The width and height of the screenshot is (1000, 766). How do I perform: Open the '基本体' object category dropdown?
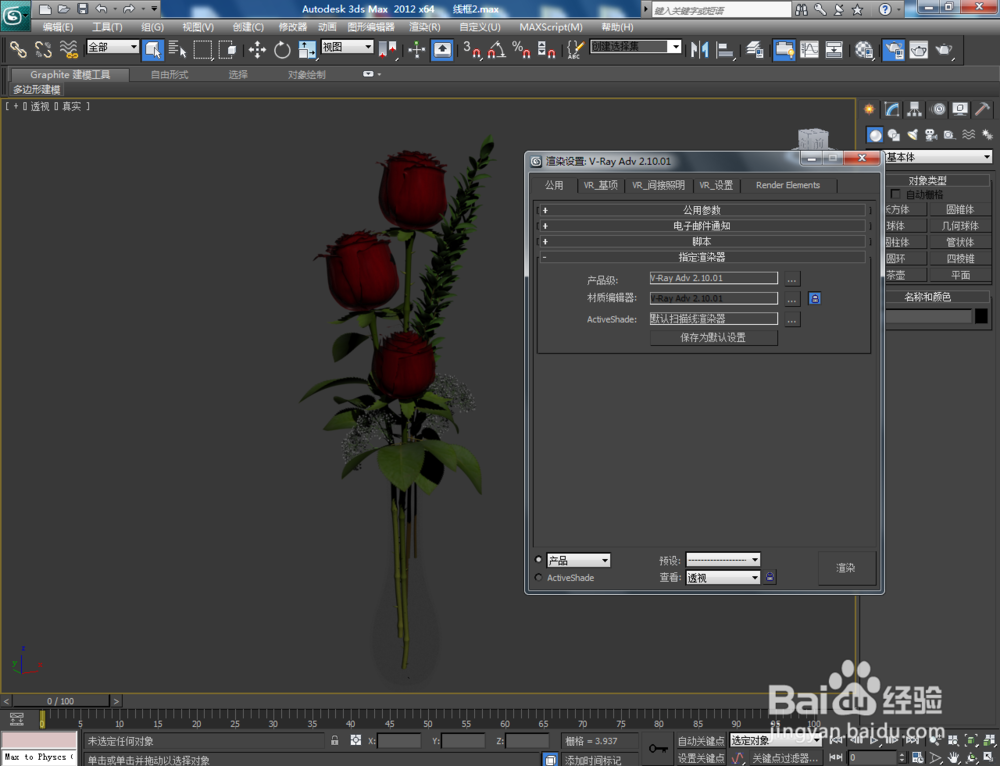[x=938, y=157]
